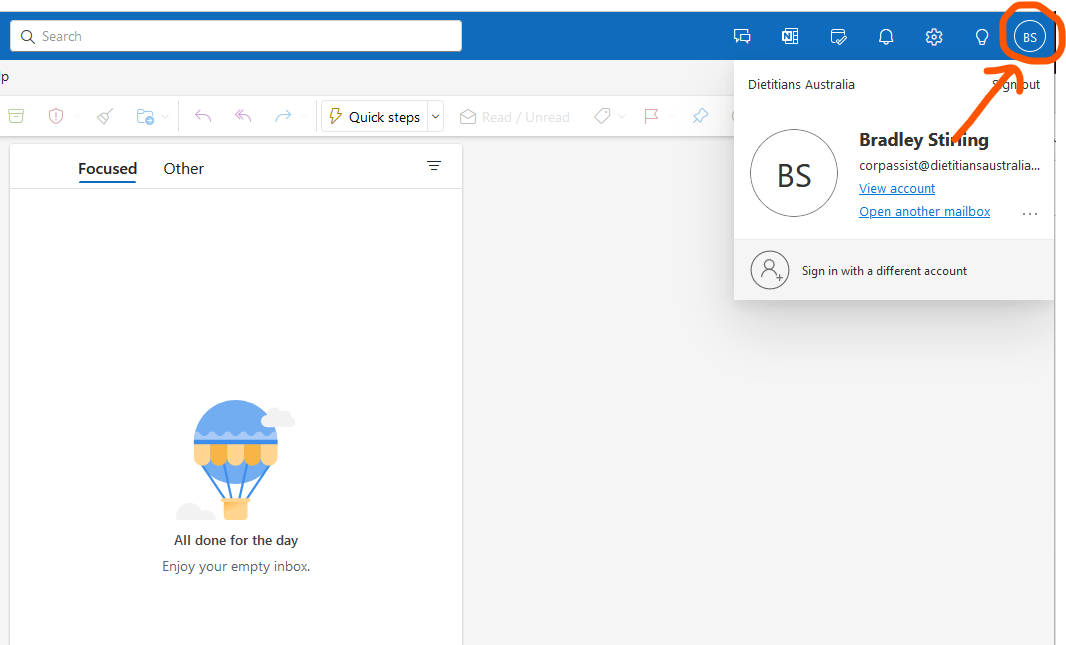The width and height of the screenshot is (1066, 645).
Task: Pin the current message
Action: [699, 116]
